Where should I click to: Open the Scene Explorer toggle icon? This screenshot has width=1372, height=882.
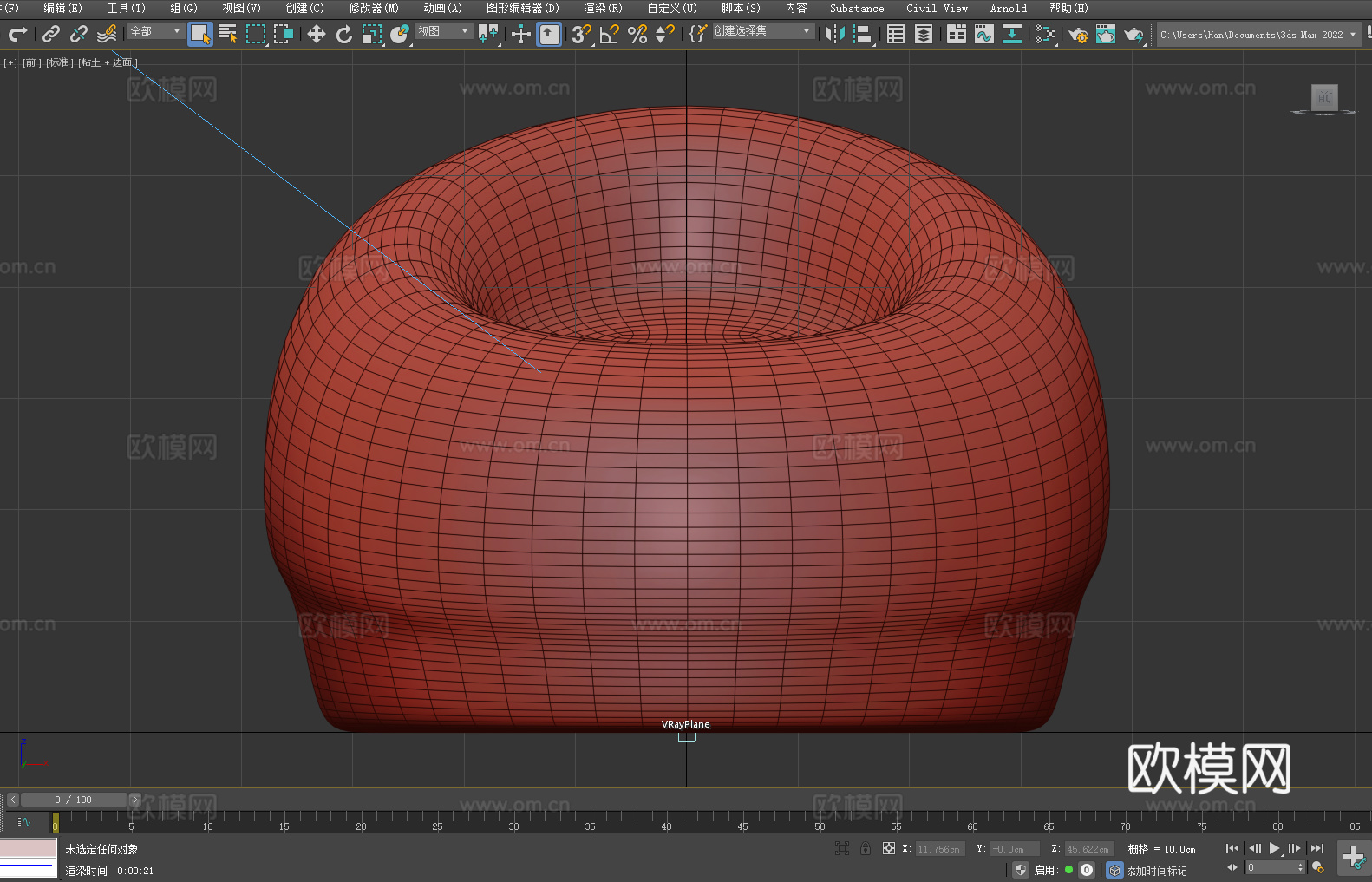[x=896, y=34]
